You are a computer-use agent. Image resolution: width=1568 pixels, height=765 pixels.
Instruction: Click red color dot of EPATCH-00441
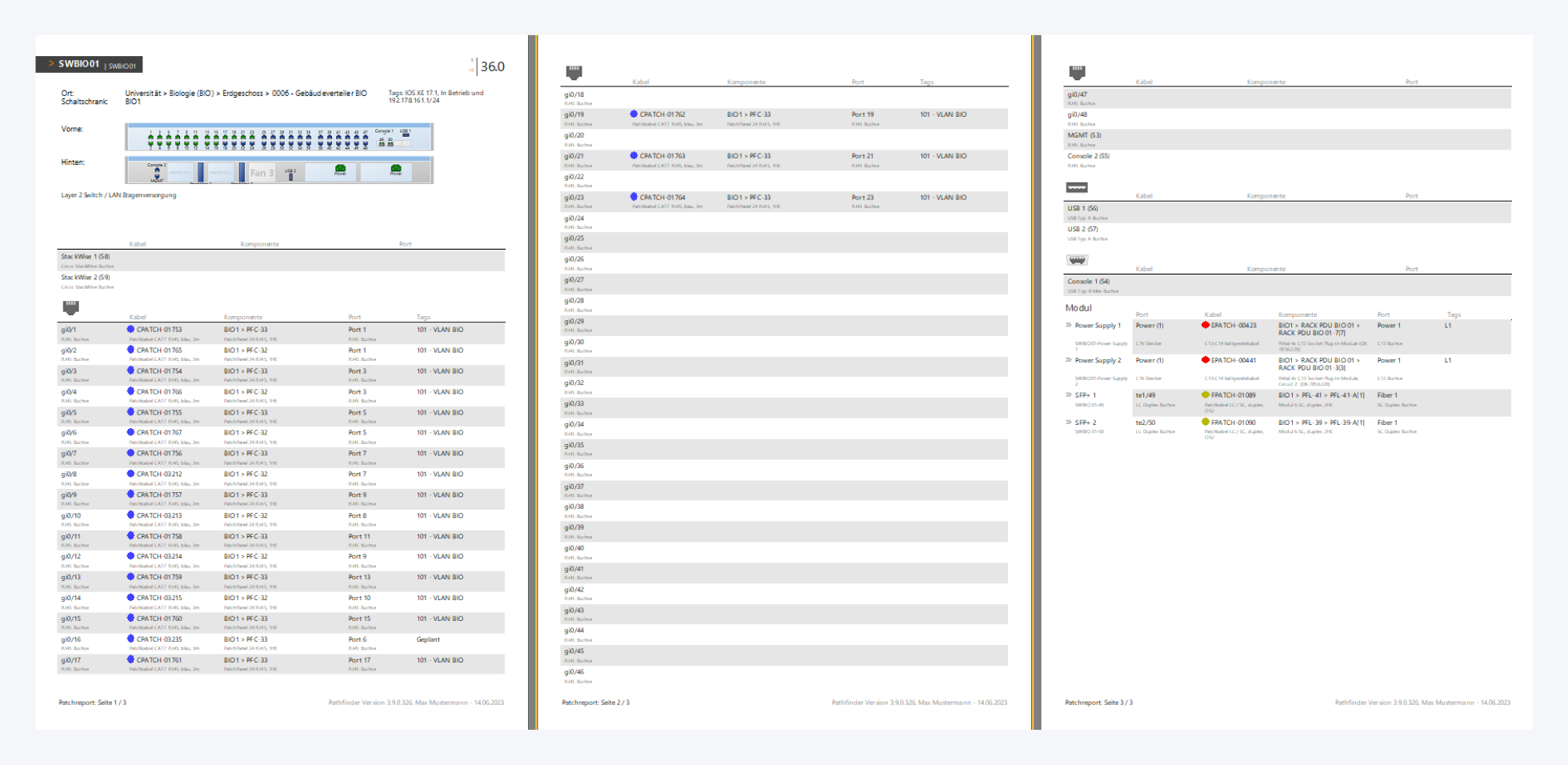pyautogui.click(x=1206, y=361)
